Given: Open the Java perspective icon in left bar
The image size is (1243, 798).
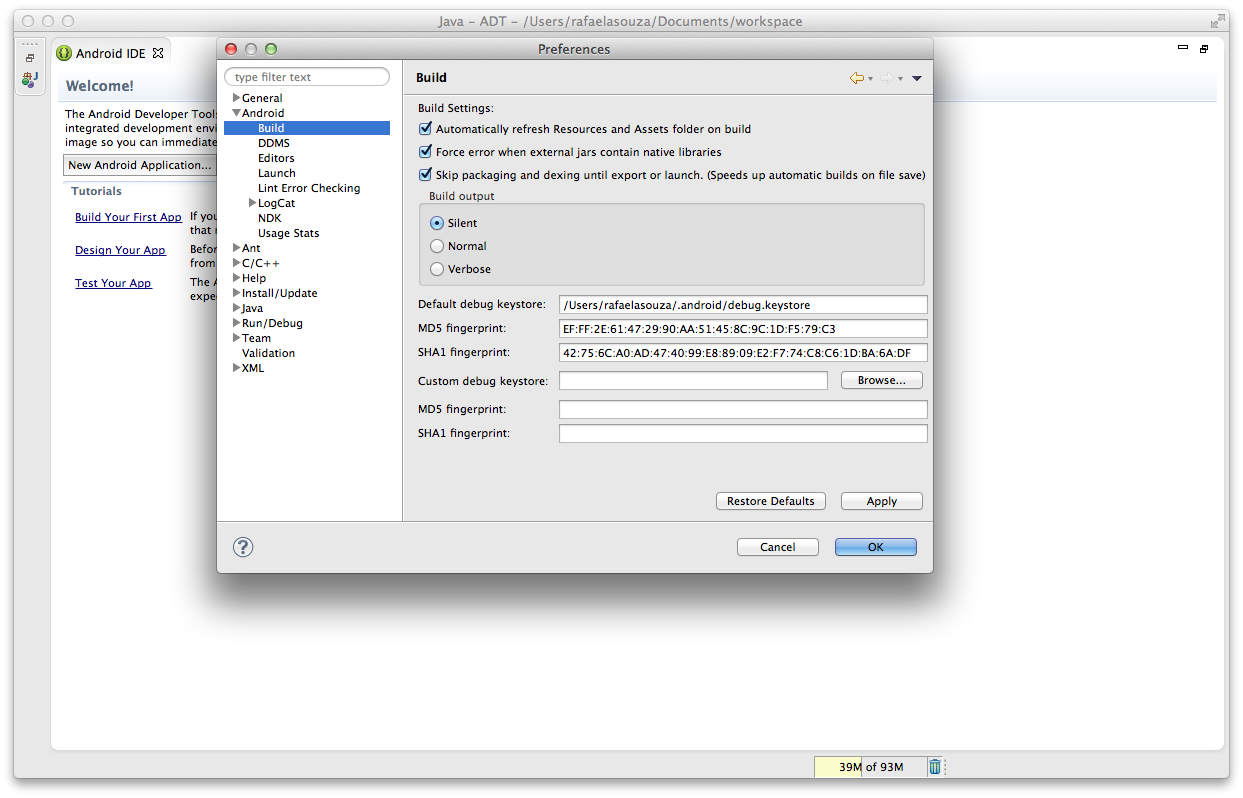Looking at the screenshot, I should 30,78.
